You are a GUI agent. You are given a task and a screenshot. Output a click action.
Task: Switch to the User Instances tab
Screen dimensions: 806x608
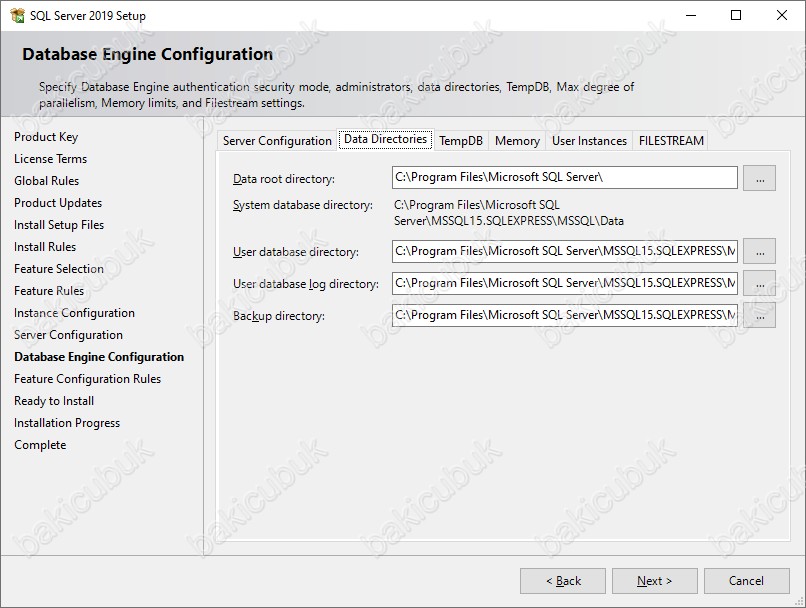(x=589, y=141)
